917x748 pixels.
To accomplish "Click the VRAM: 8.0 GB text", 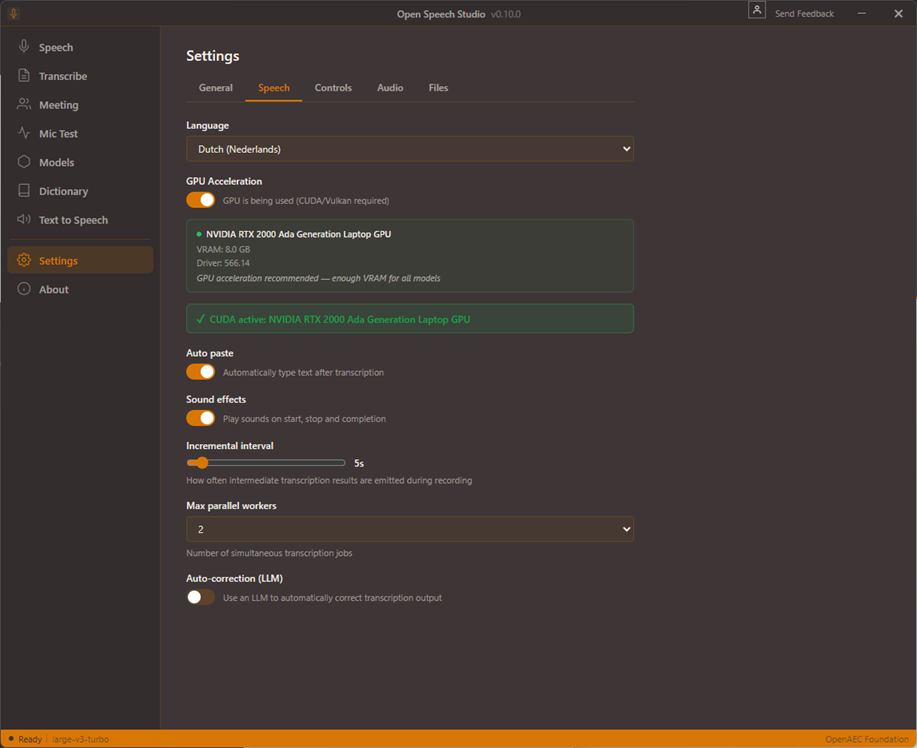I will (223, 249).
